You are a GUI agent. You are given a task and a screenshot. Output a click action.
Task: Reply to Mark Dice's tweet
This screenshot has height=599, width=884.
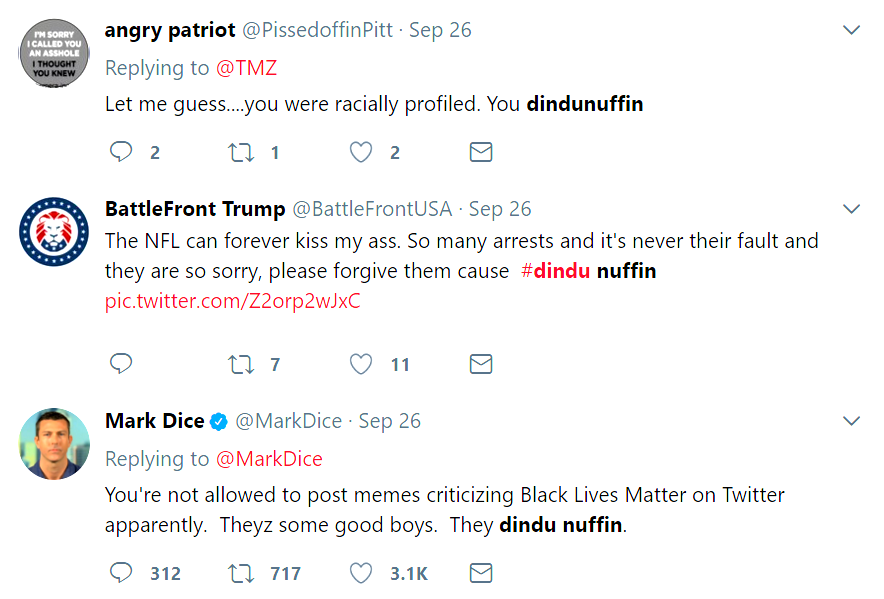(121, 573)
